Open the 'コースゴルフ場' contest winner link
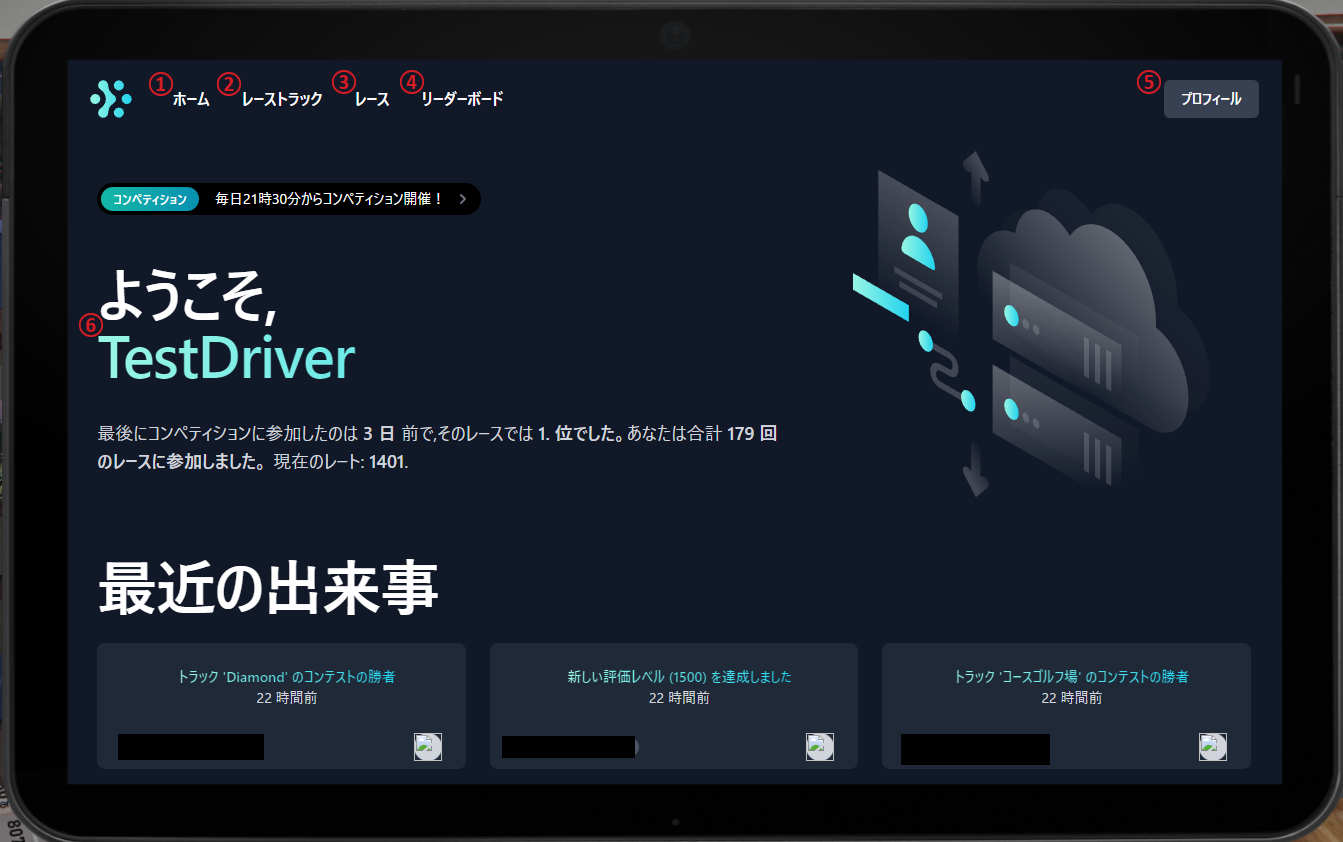The height and width of the screenshot is (842, 1343). point(1071,677)
